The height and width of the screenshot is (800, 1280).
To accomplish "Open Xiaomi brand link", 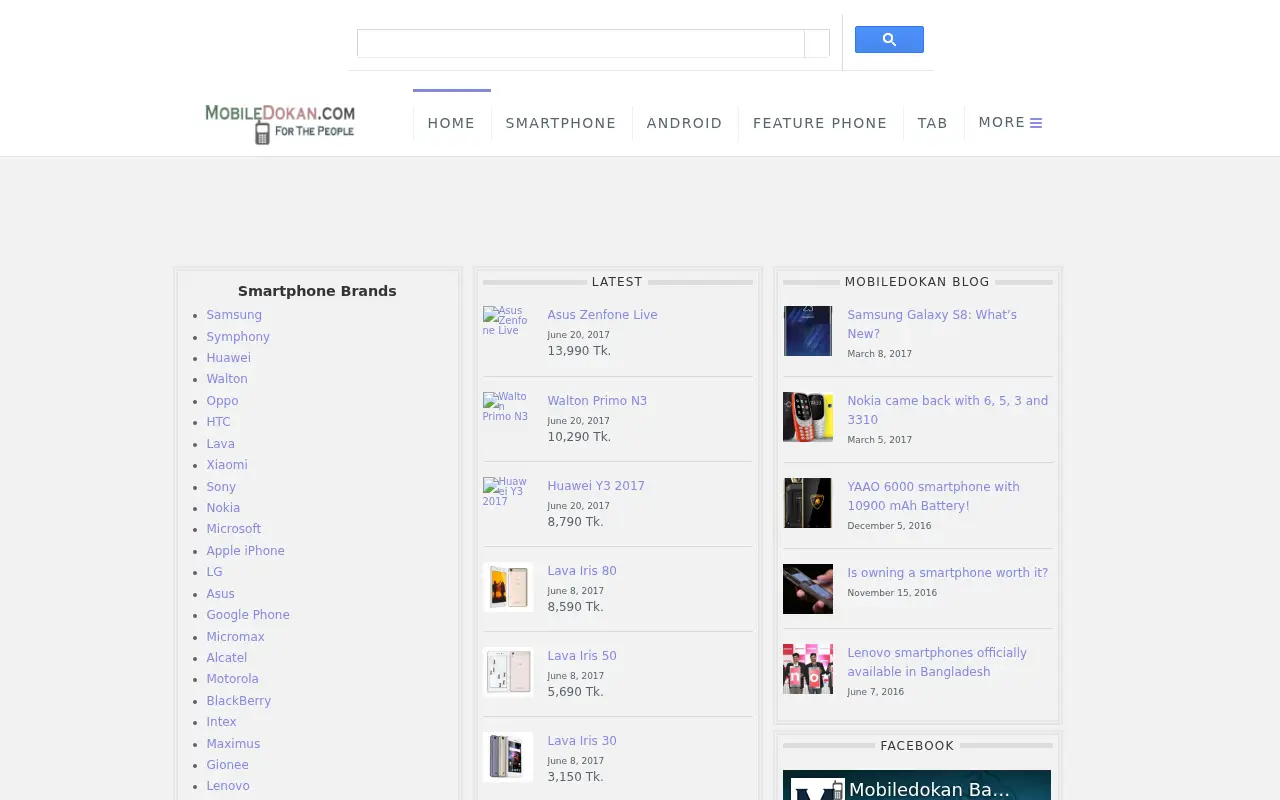I will pos(227,465).
